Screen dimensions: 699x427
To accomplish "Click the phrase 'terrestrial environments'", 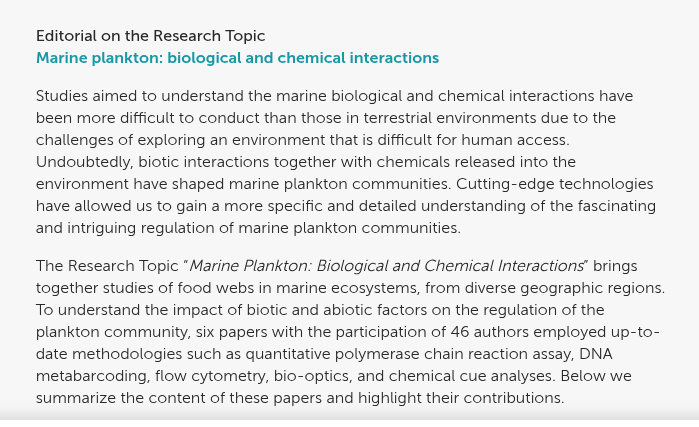I will [x=450, y=118].
